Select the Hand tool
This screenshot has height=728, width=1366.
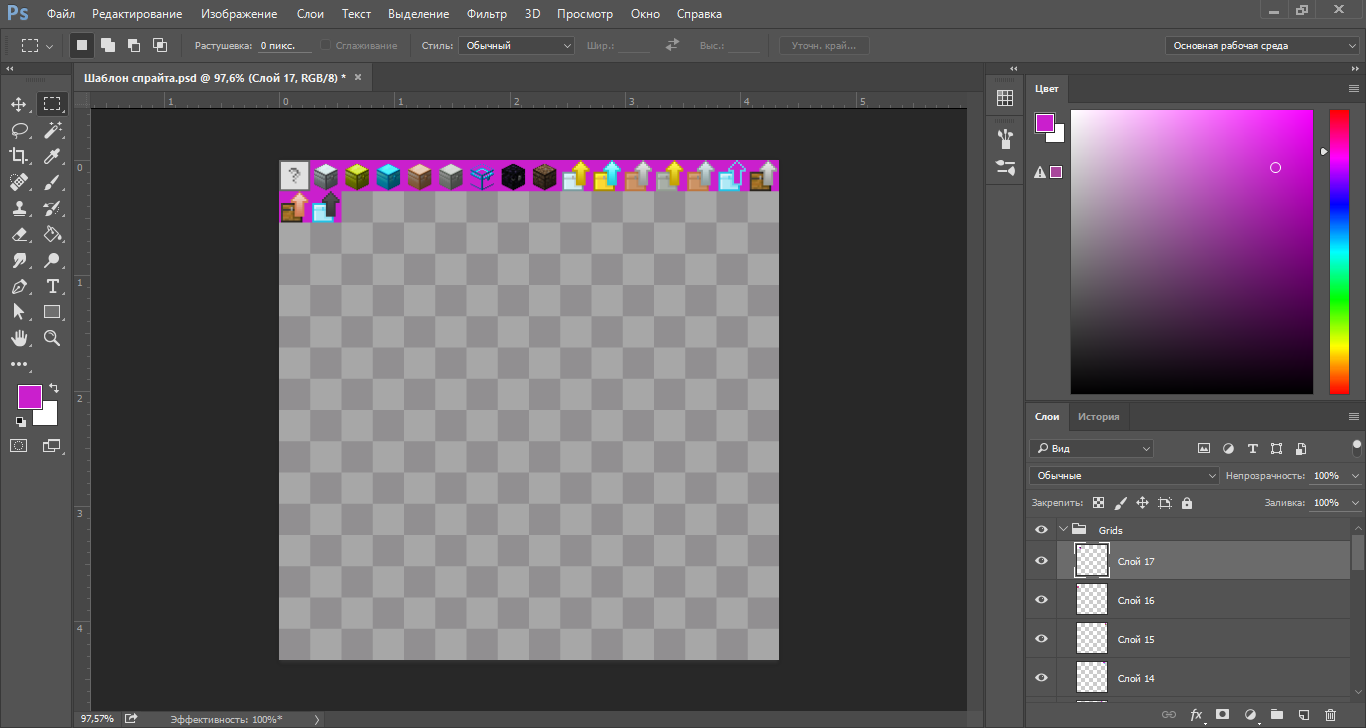19,339
